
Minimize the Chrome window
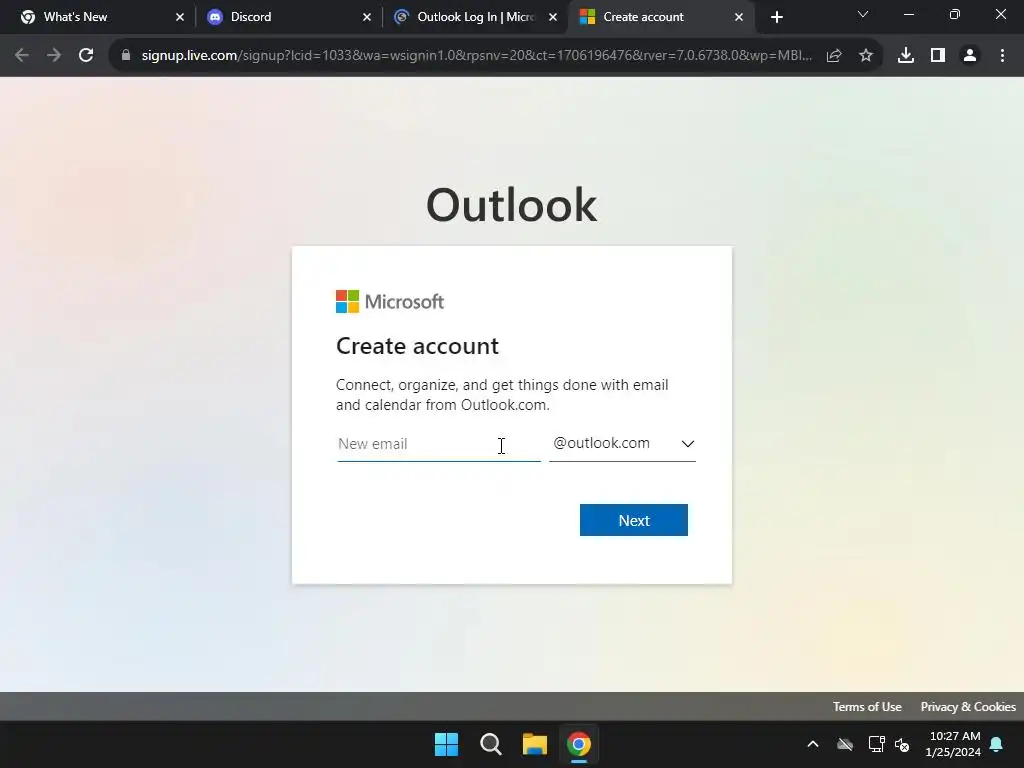(908, 14)
